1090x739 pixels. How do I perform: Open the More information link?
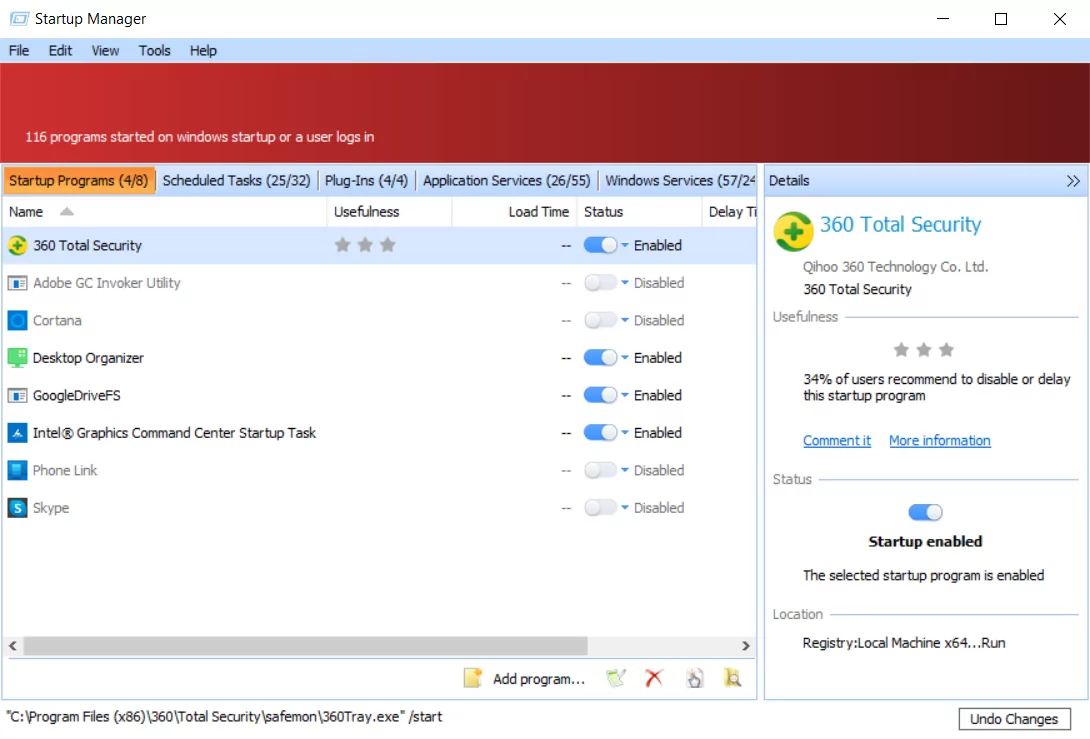click(x=940, y=441)
